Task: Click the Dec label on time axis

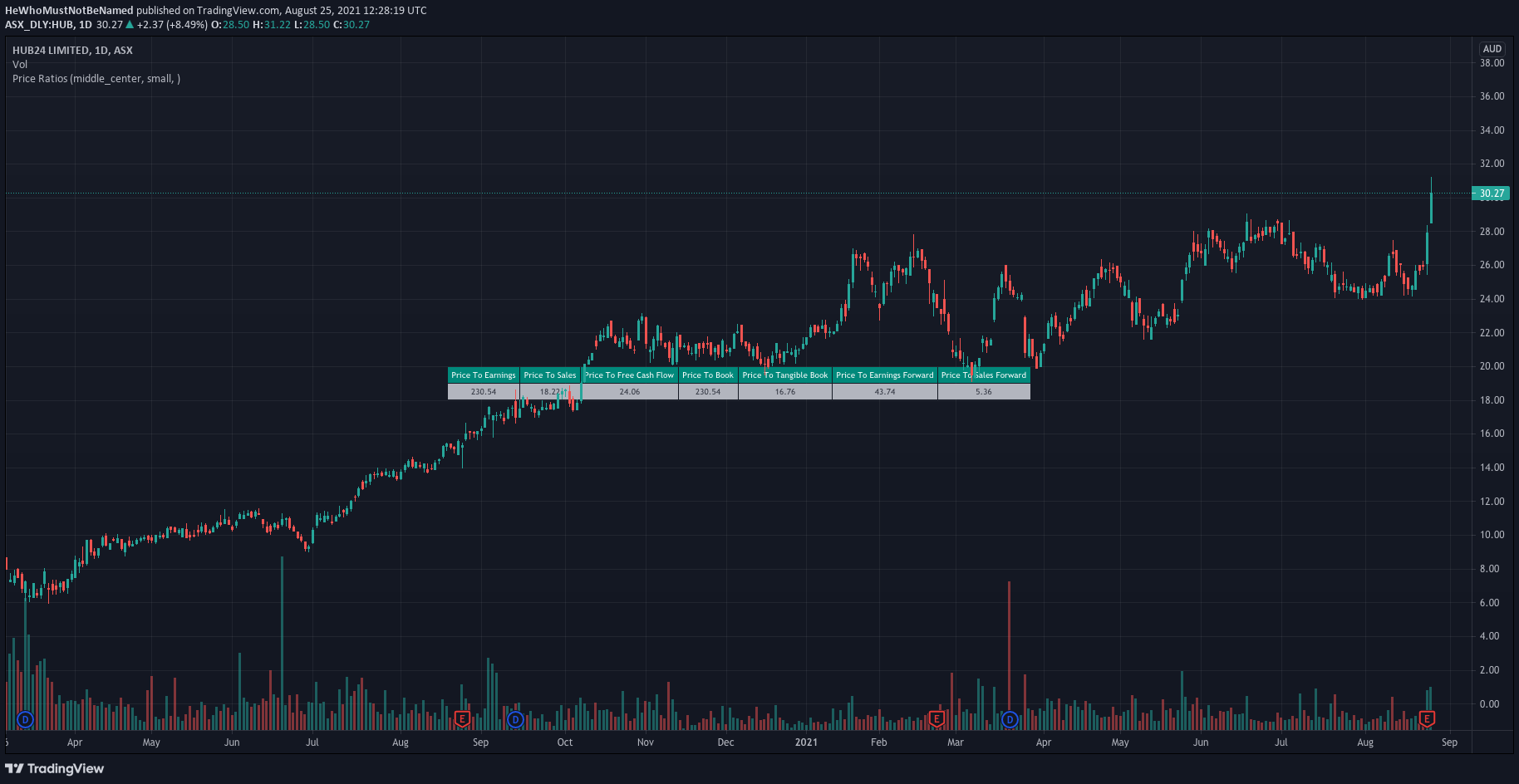Action: [725, 742]
